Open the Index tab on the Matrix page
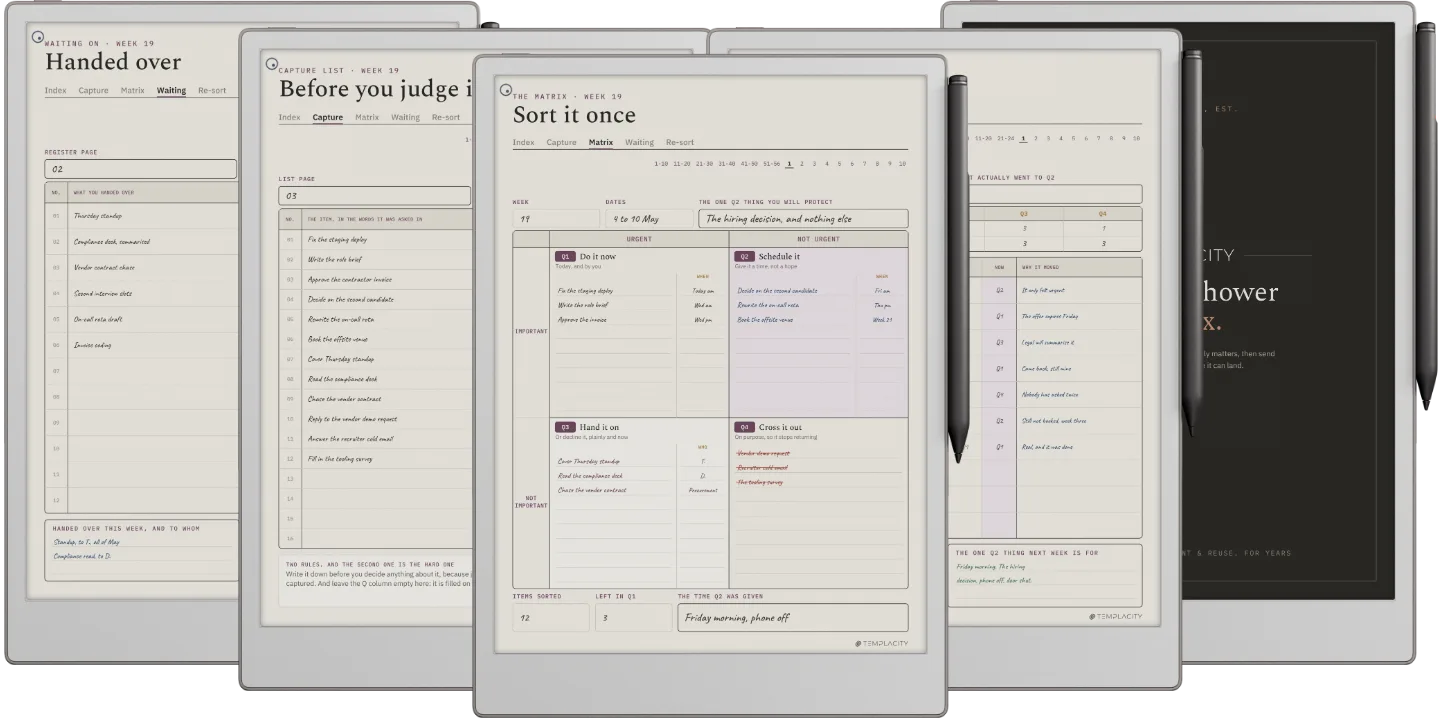Screen dimensions: 1440x718 pos(523,143)
